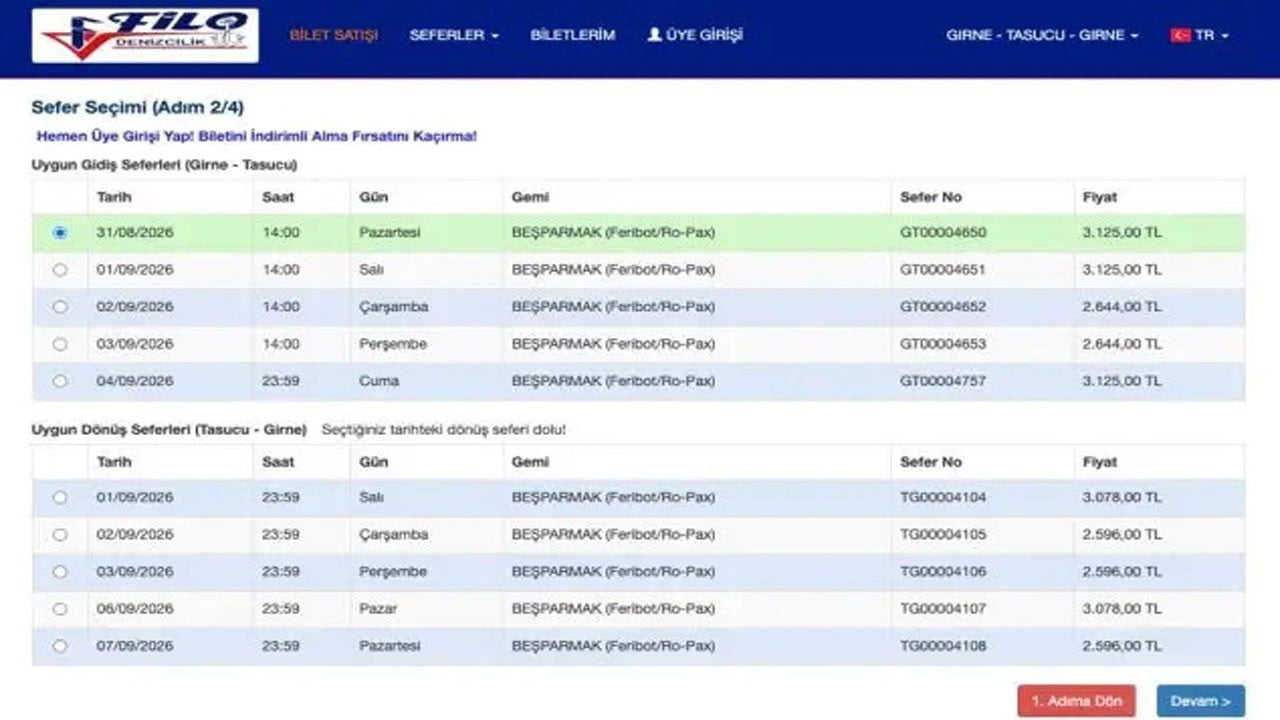The width and height of the screenshot is (1280, 720).
Task: Select return sailing TG00004104 radio button
Action: [60, 497]
